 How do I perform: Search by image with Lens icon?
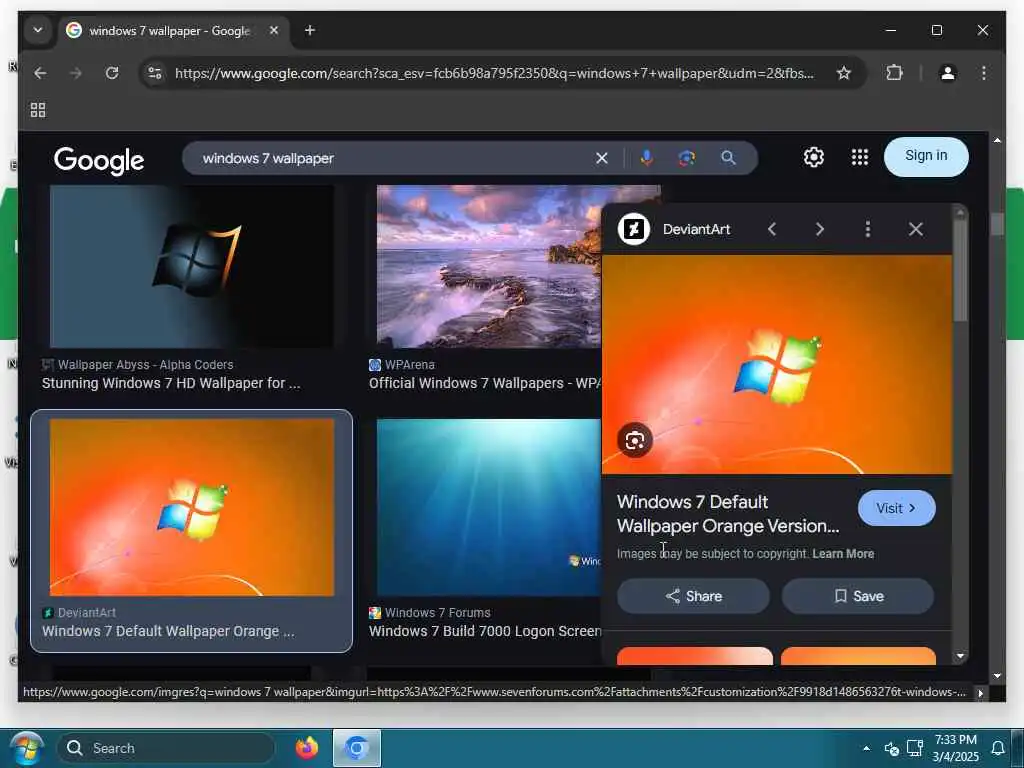click(x=686, y=158)
